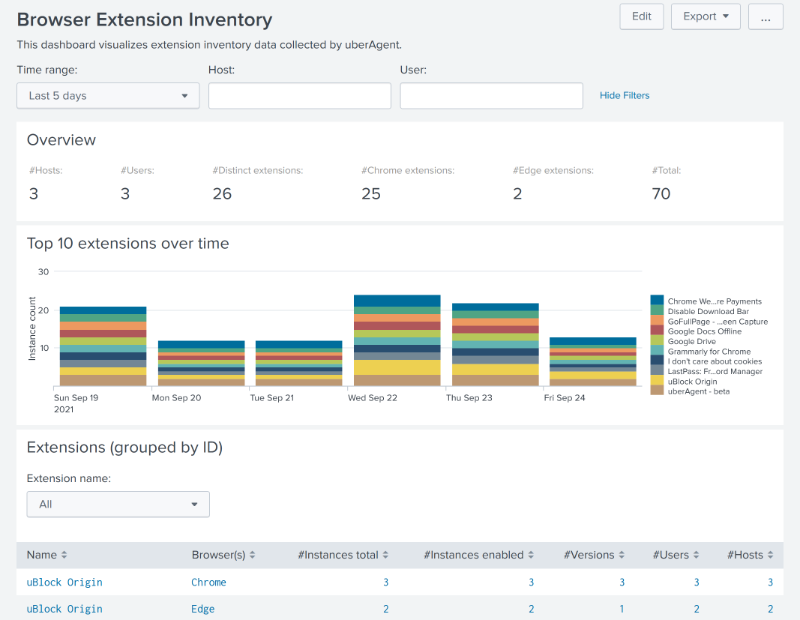Click the Hide Filters link
800x620 pixels.
624,96
